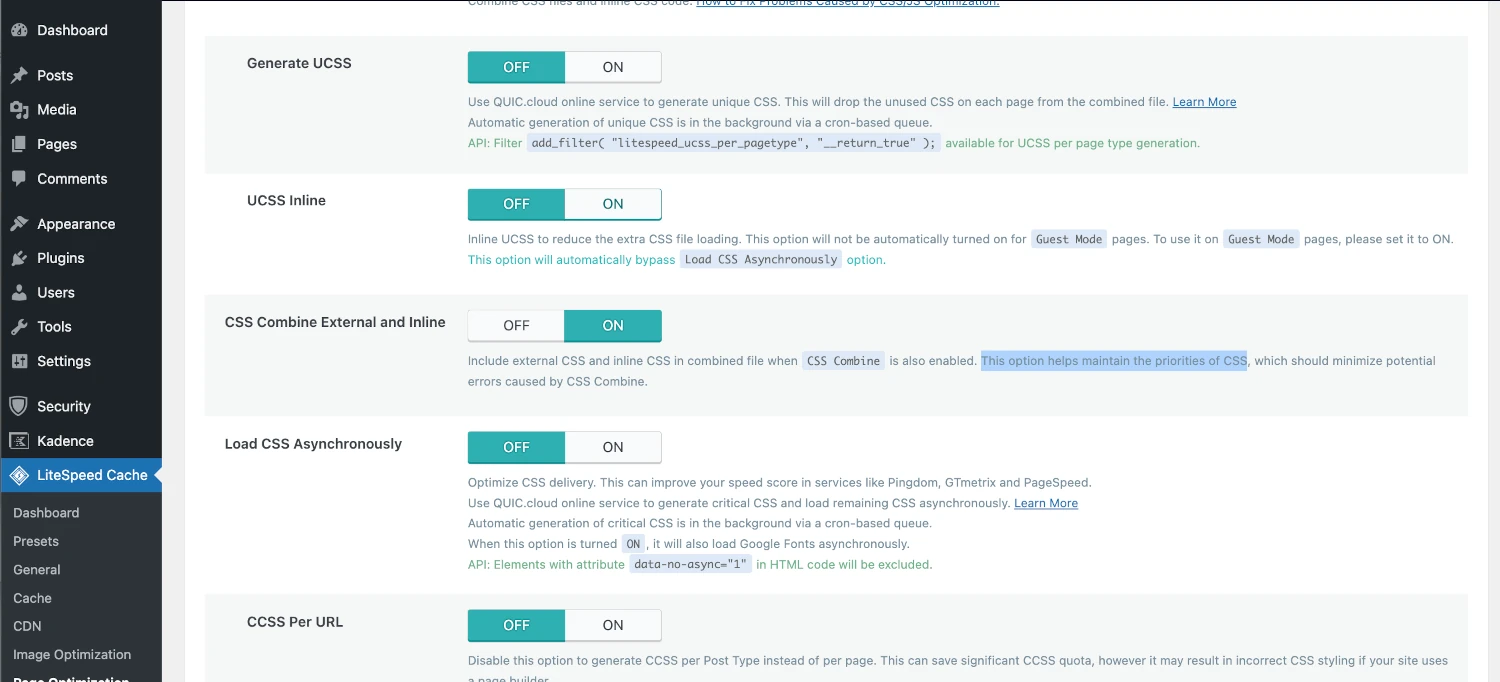Set UCSS Inline to OFF
This screenshot has width=1500, height=682.
[x=516, y=204]
